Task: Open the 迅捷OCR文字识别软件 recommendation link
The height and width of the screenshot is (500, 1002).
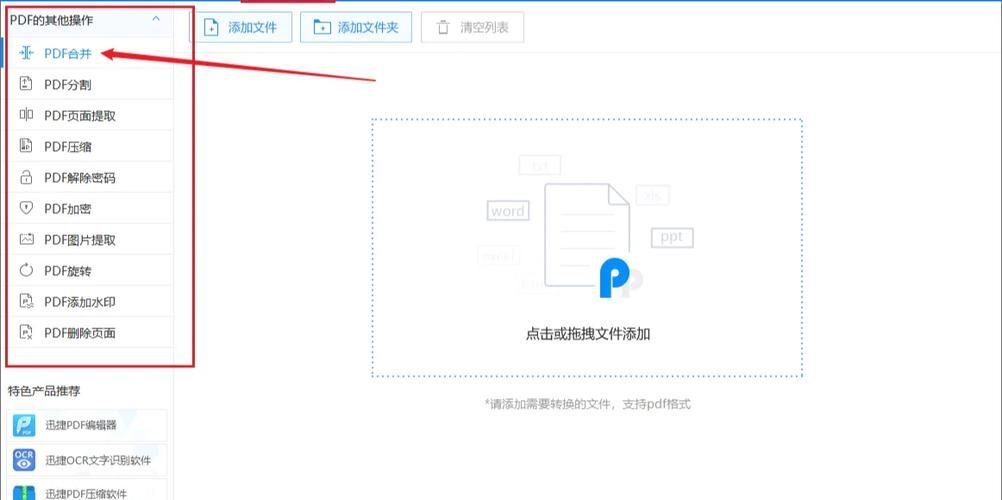Action: pos(87,460)
